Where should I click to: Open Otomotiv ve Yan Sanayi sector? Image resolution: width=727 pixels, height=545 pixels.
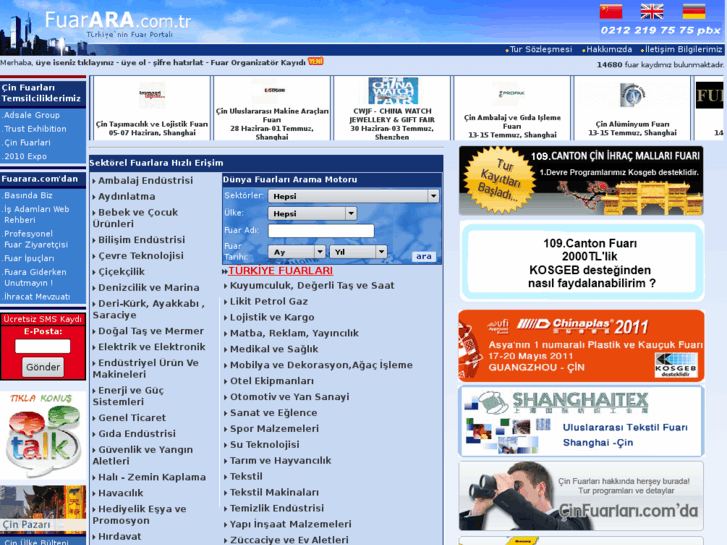tap(290, 397)
